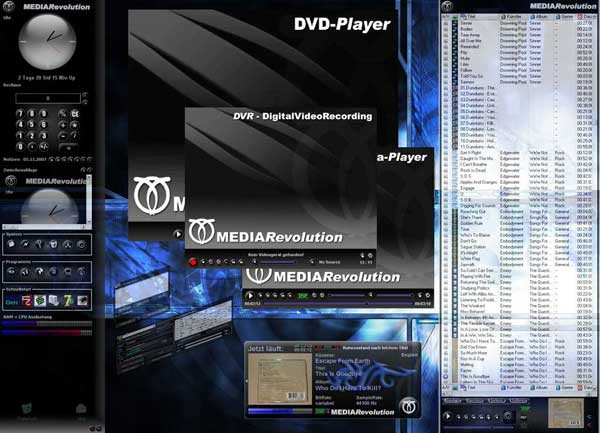Image resolution: width=600 pixels, height=433 pixels.
Task: Click the "No Source" label in the DVR bar
Action: tap(329, 262)
